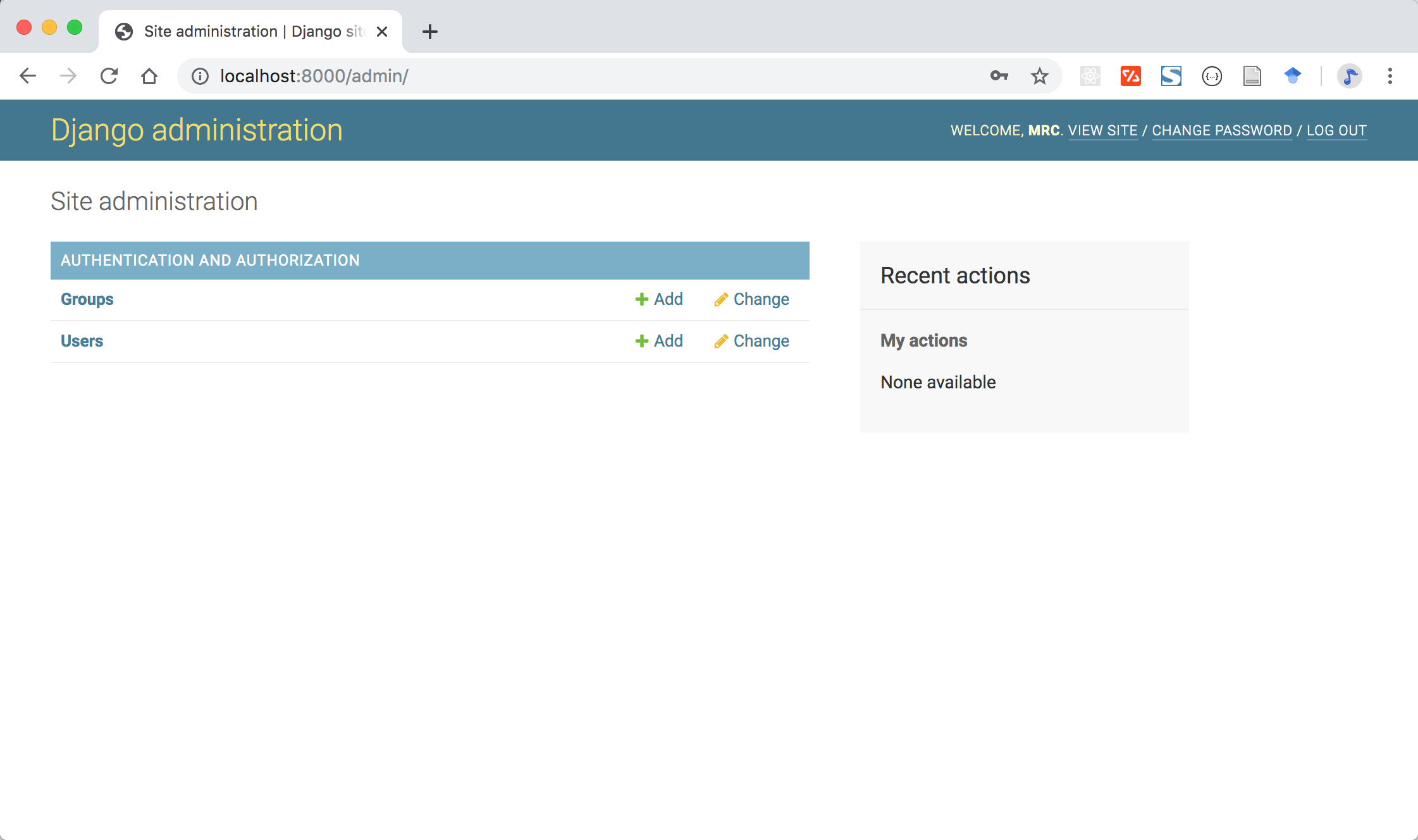Click the circular braces extension icon
This screenshot has height=840, width=1418.
click(x=1211, y=76)
